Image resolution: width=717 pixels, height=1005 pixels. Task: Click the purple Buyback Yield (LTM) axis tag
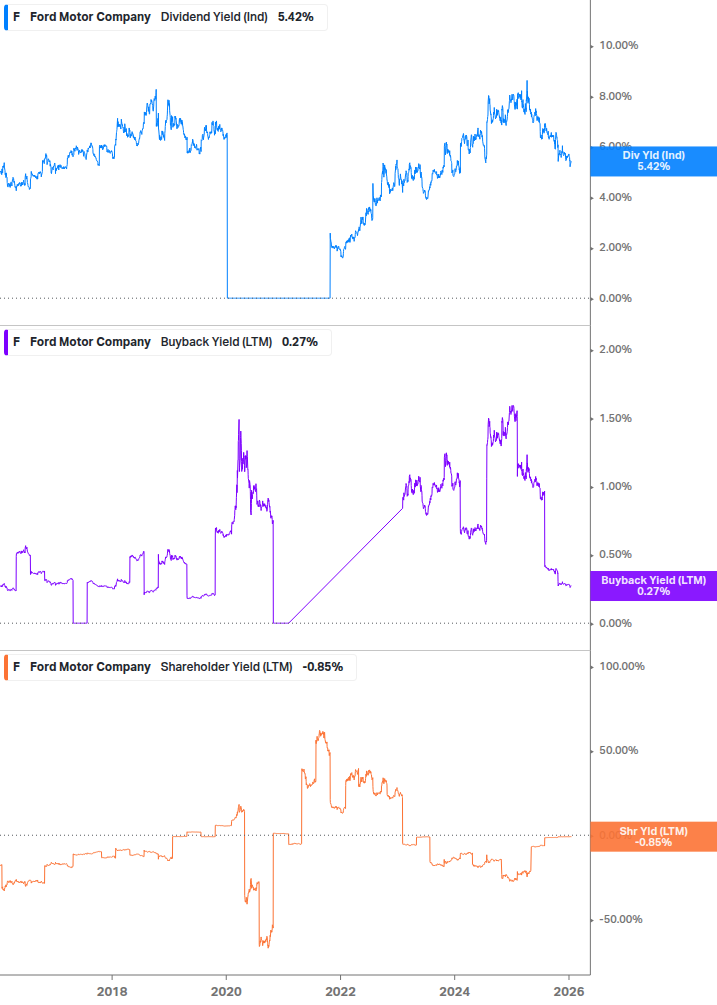[653, 586]
